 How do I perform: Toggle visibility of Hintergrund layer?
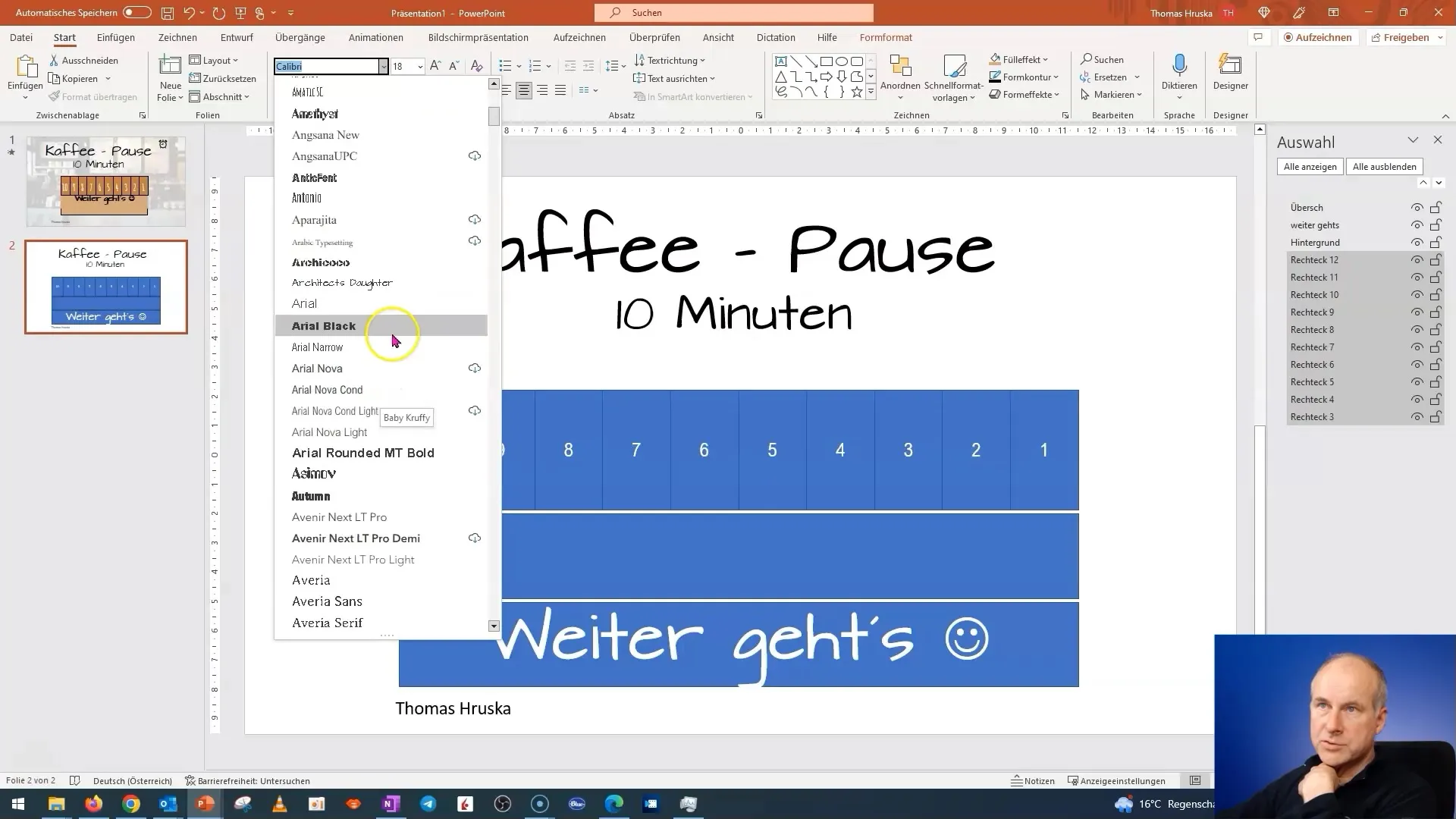[1418, 242]
